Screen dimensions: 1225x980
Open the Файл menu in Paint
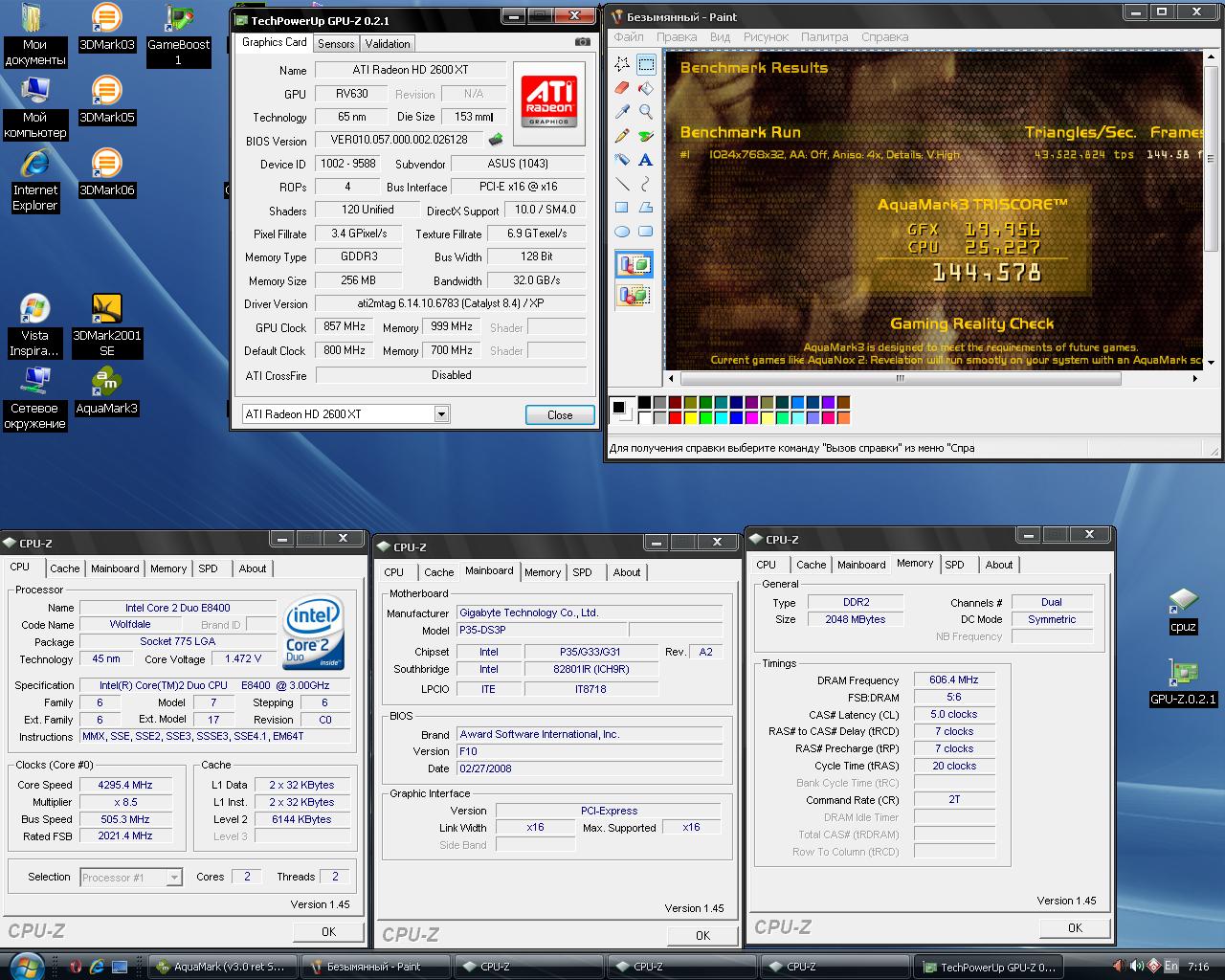point(629,37)
